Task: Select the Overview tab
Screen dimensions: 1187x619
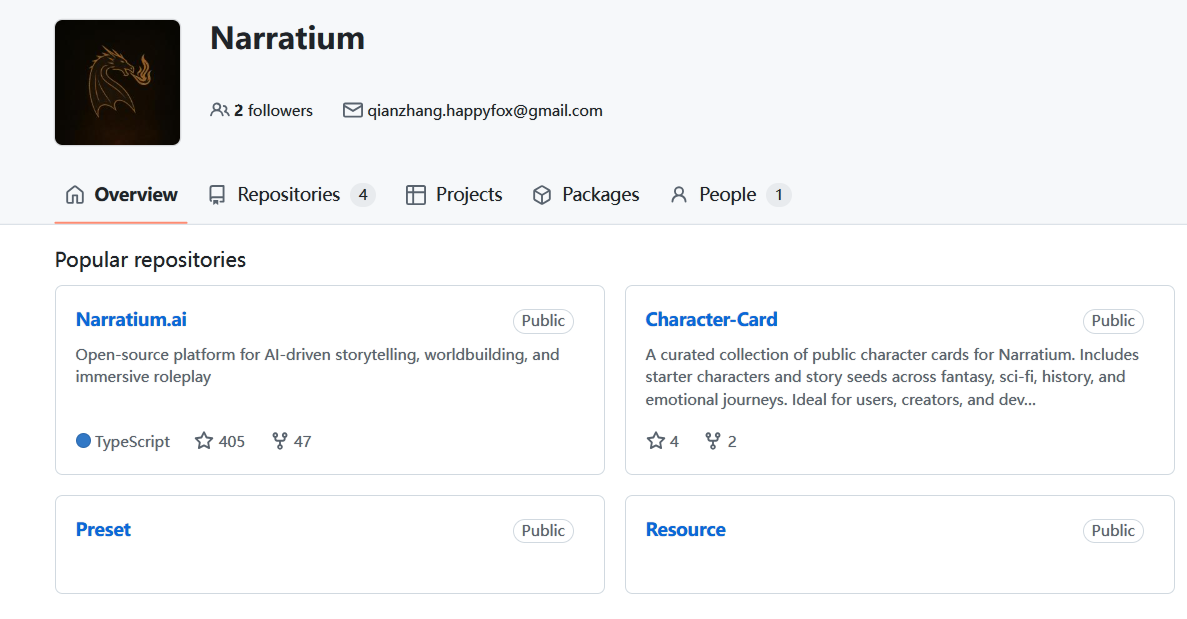Action: pyautogui.click(x=121, y=194)
